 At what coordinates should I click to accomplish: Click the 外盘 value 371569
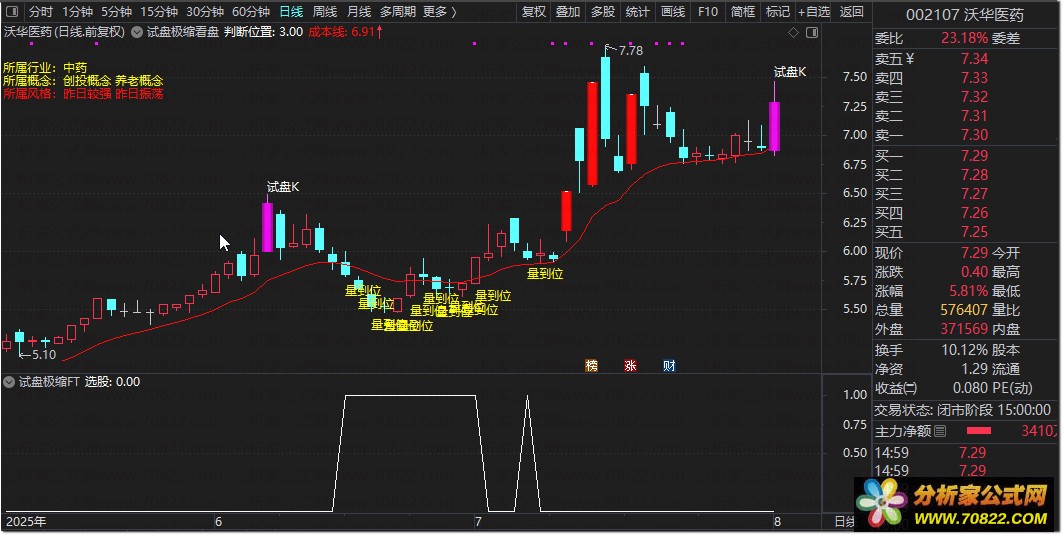[964, 329]
